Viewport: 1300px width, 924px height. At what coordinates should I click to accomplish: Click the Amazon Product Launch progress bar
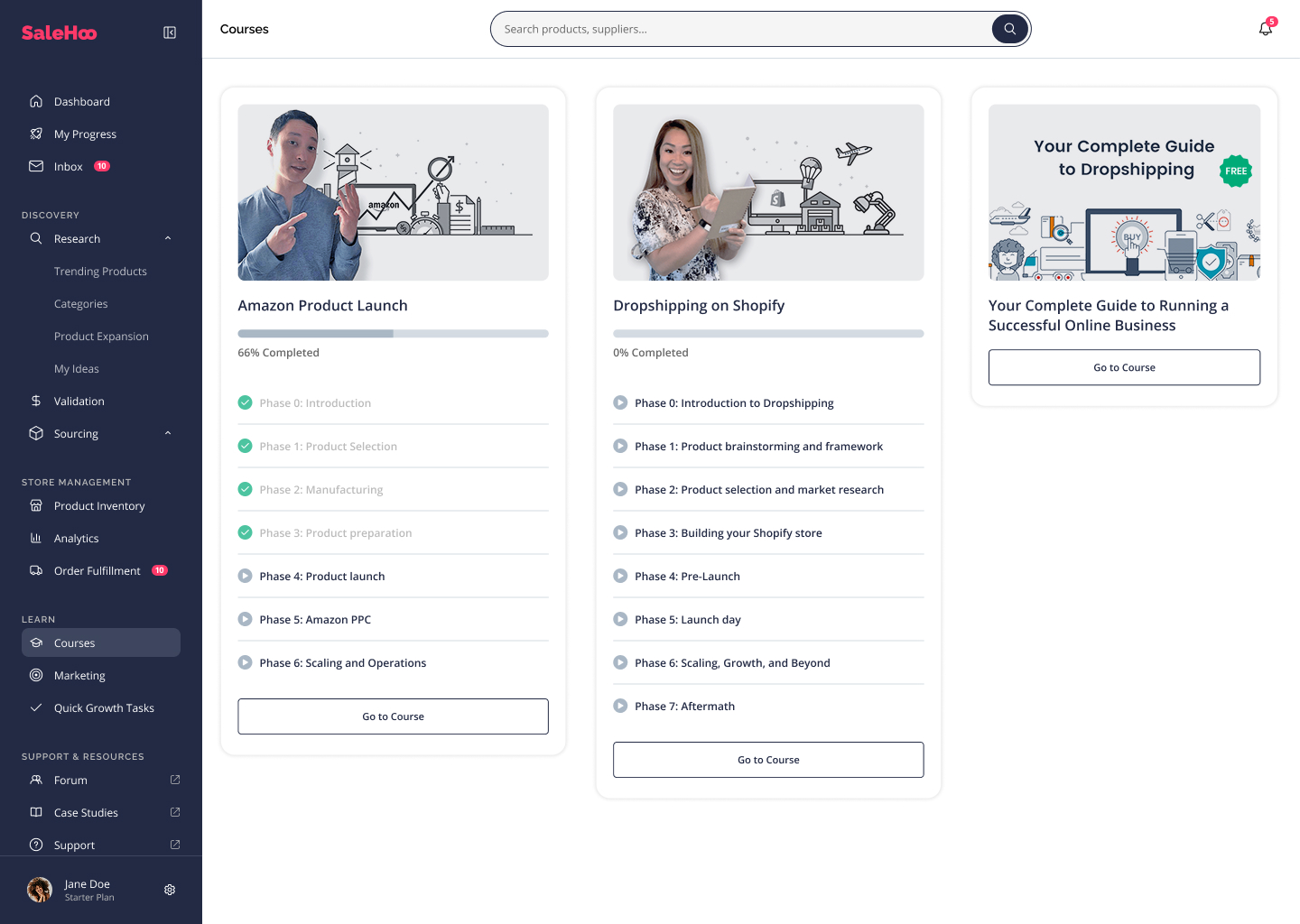coord(393,334)
